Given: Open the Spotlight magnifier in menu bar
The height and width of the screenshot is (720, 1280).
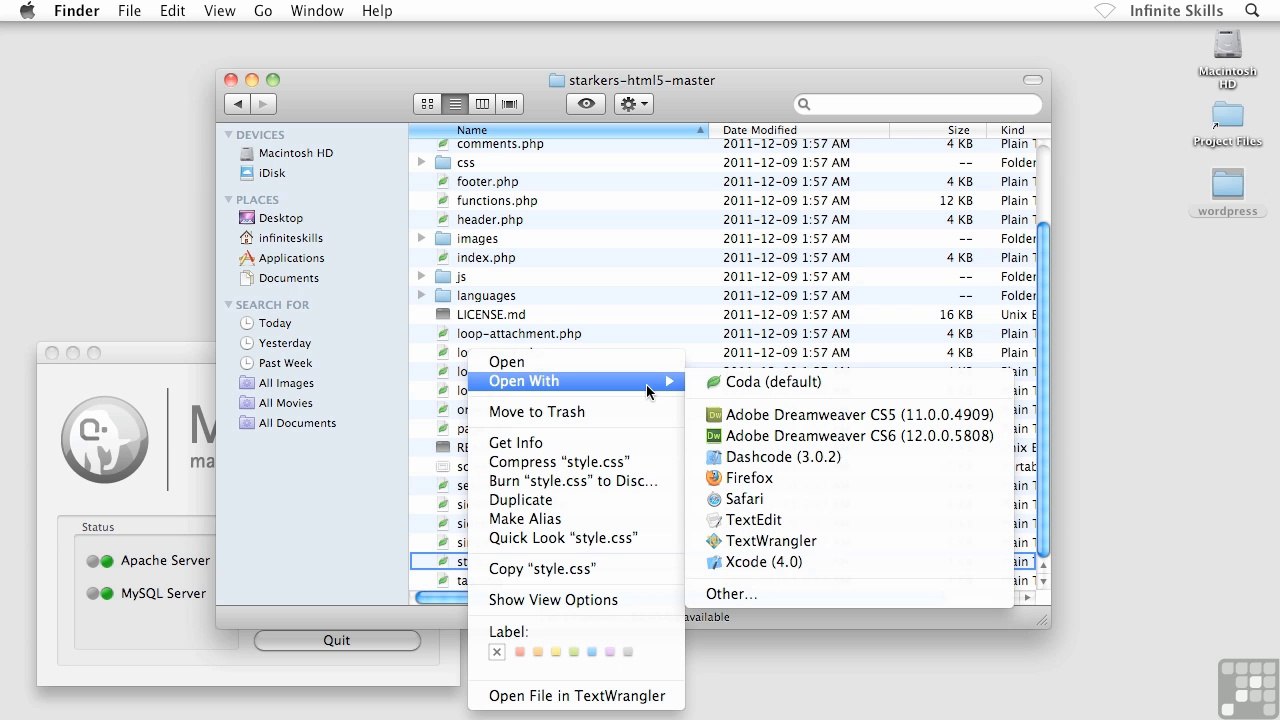Looking at the screenshot, I should (1252, 11).
